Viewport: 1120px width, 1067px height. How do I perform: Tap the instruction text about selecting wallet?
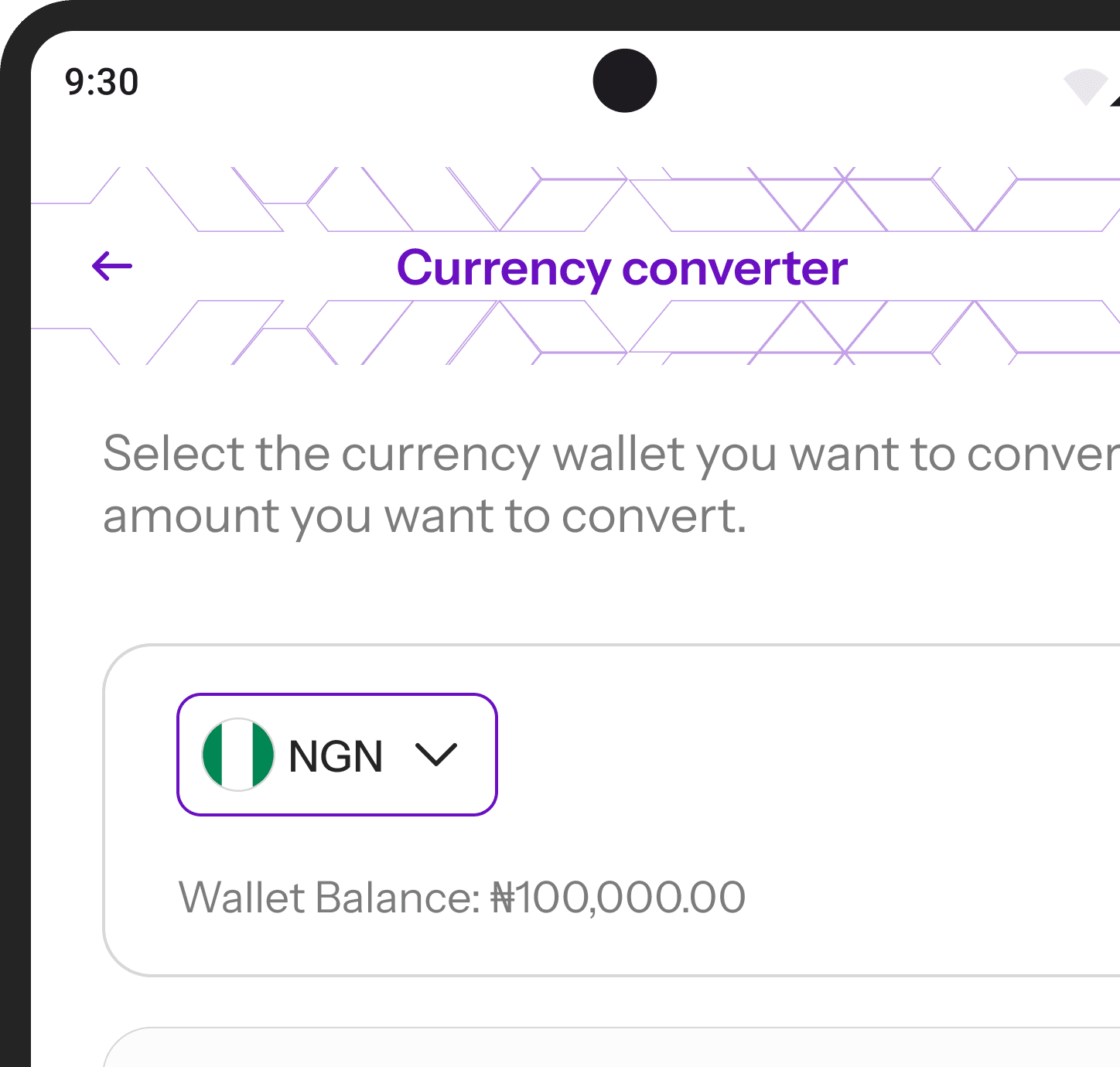click(541, 483)
